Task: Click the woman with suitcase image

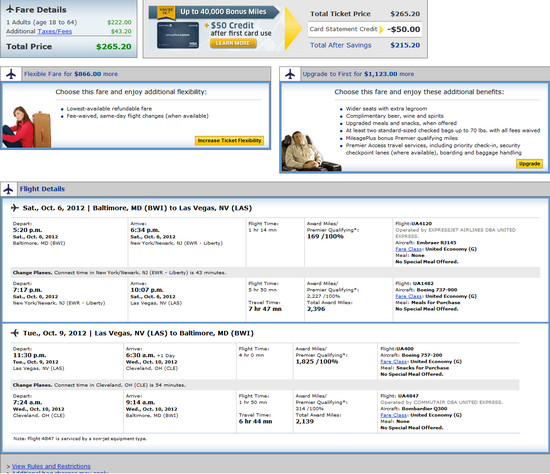Action: pos(27,127)
